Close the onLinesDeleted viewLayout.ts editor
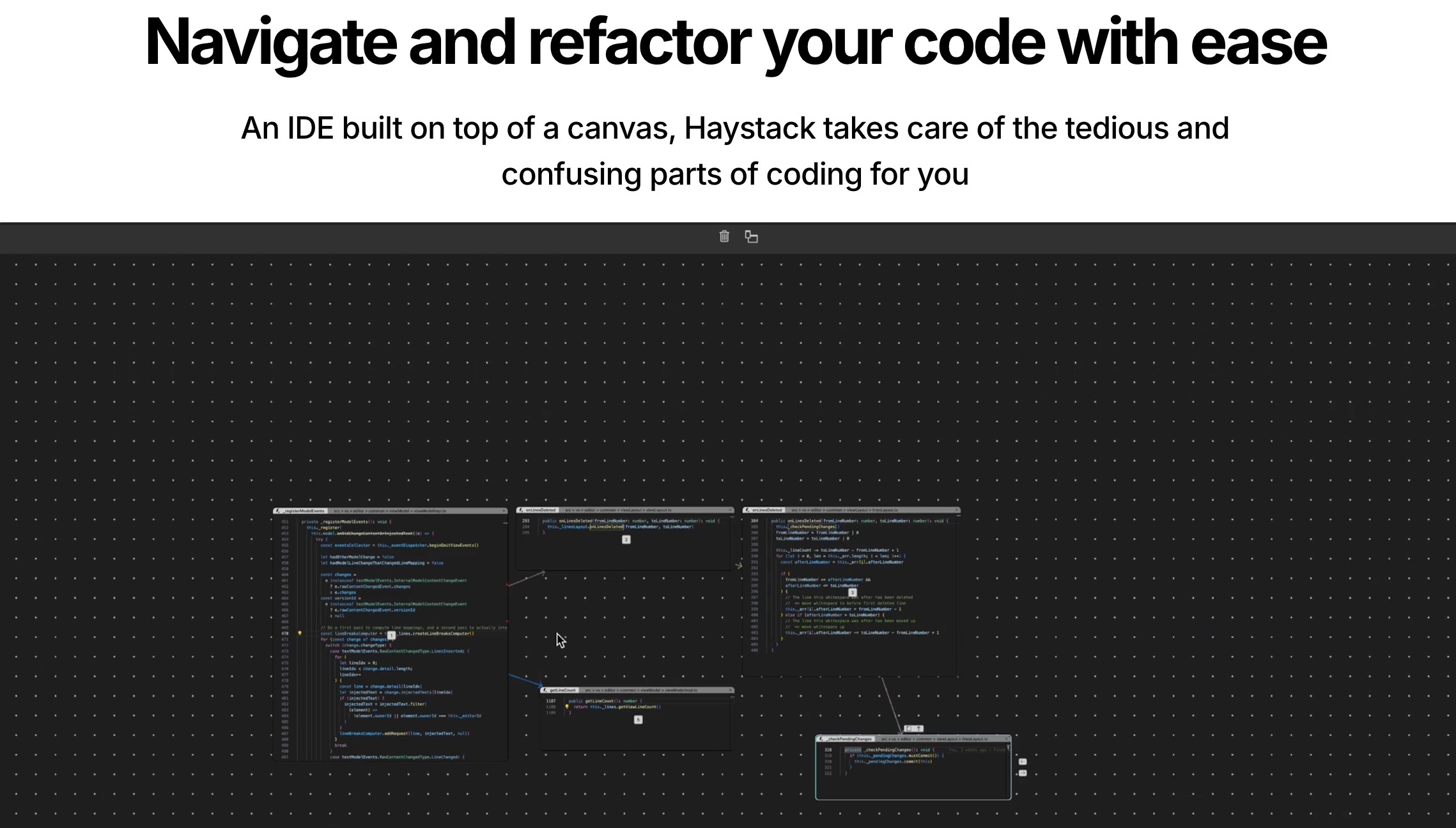 (731, 510)
